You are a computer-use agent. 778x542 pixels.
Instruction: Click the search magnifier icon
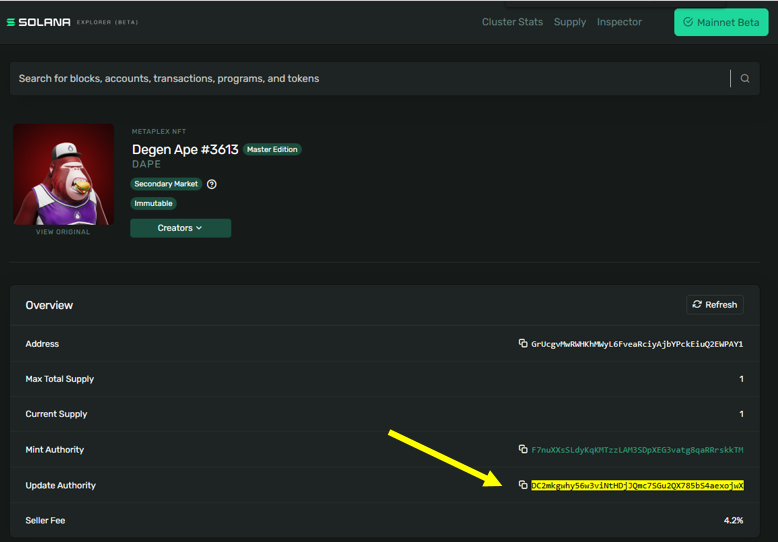745,78
